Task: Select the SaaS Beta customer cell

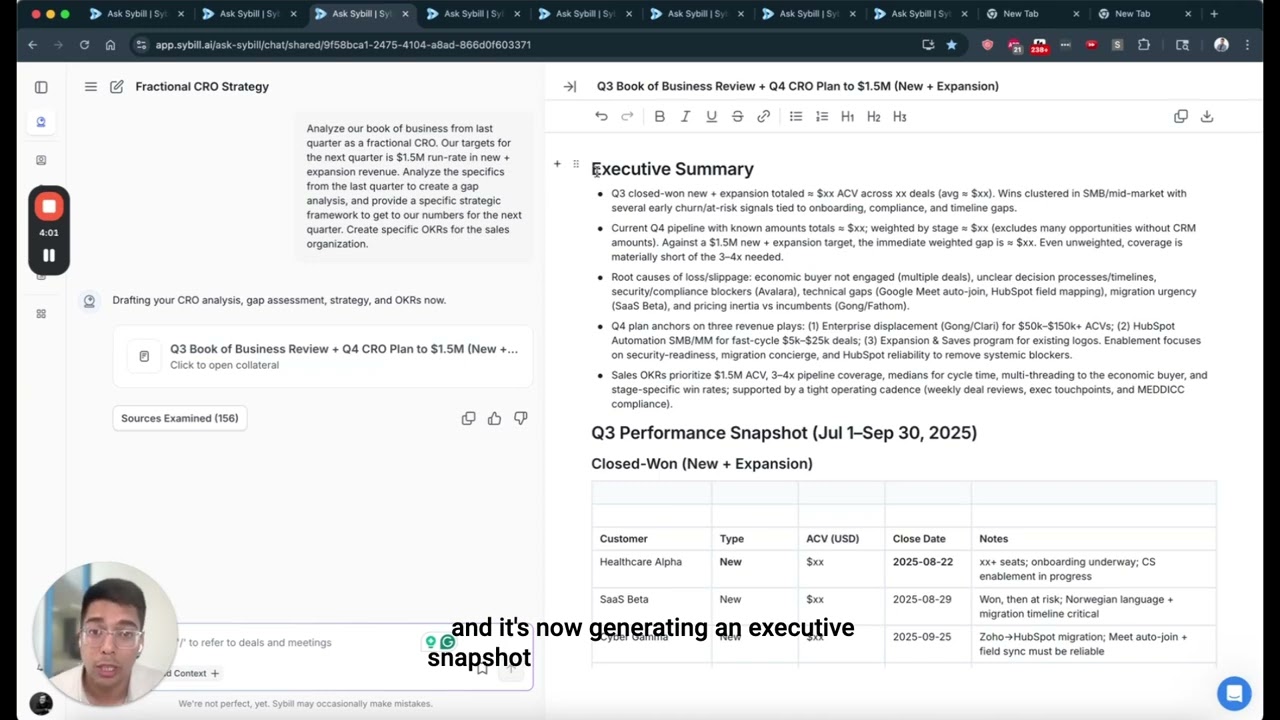Action: [651, 607]
